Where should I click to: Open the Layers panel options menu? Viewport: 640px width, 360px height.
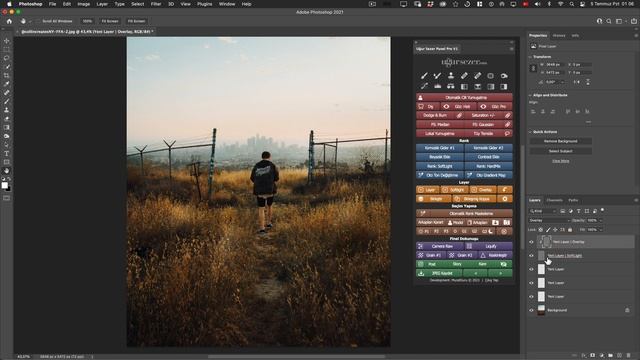click(636, 200)
